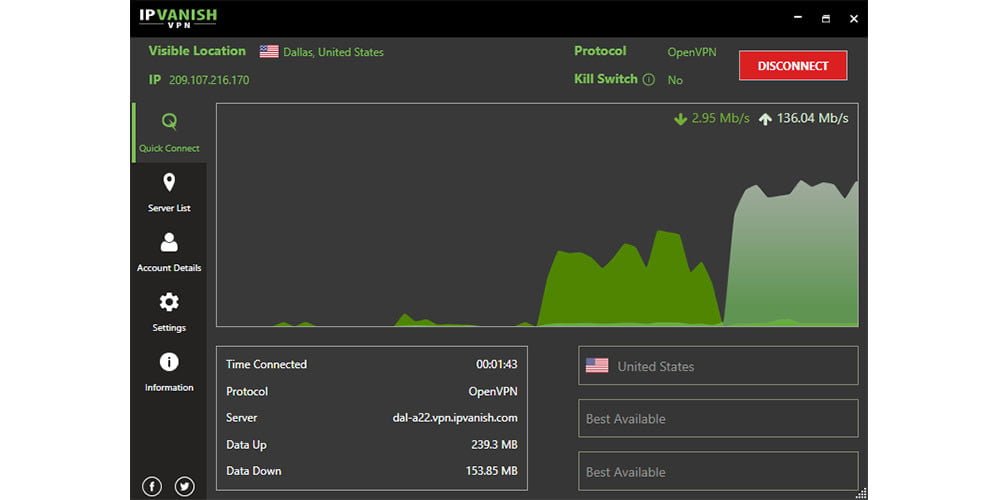Click the Kill Switch status value No
The width and height of the screenshot is (1000, 500).
tap(675, 80)
